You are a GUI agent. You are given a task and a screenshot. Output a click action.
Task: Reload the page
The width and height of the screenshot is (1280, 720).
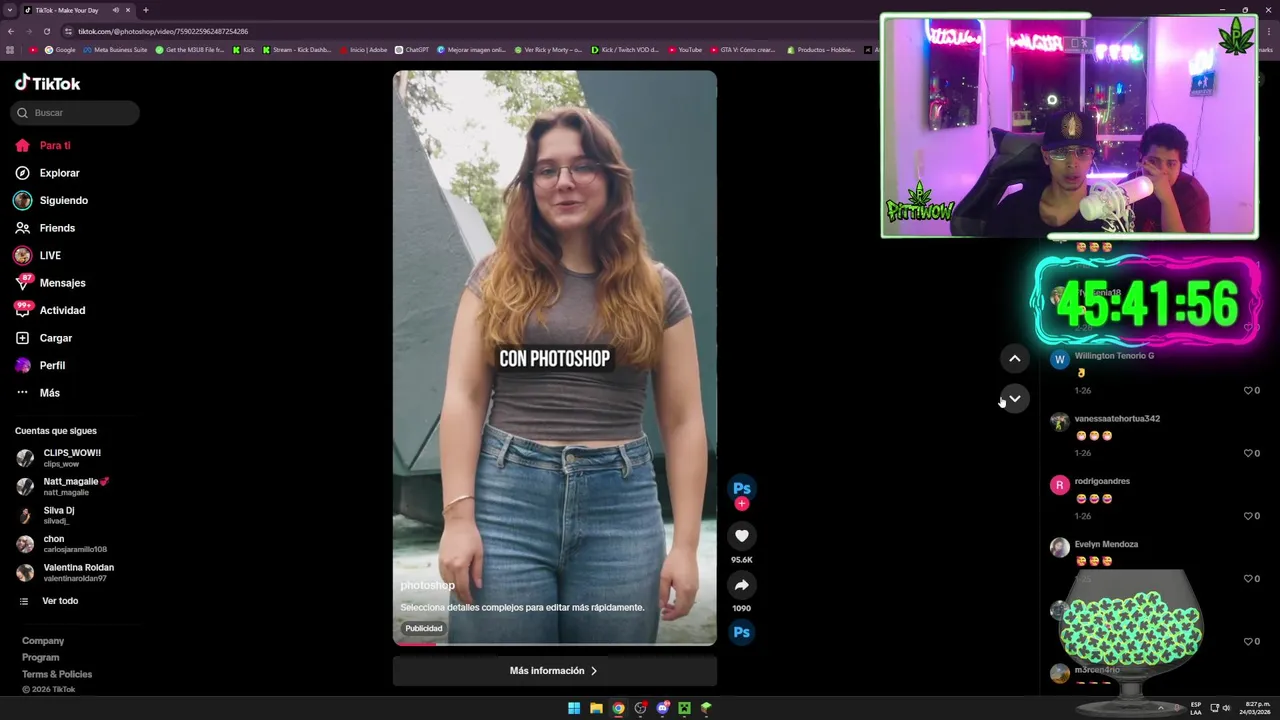(46, 31)
